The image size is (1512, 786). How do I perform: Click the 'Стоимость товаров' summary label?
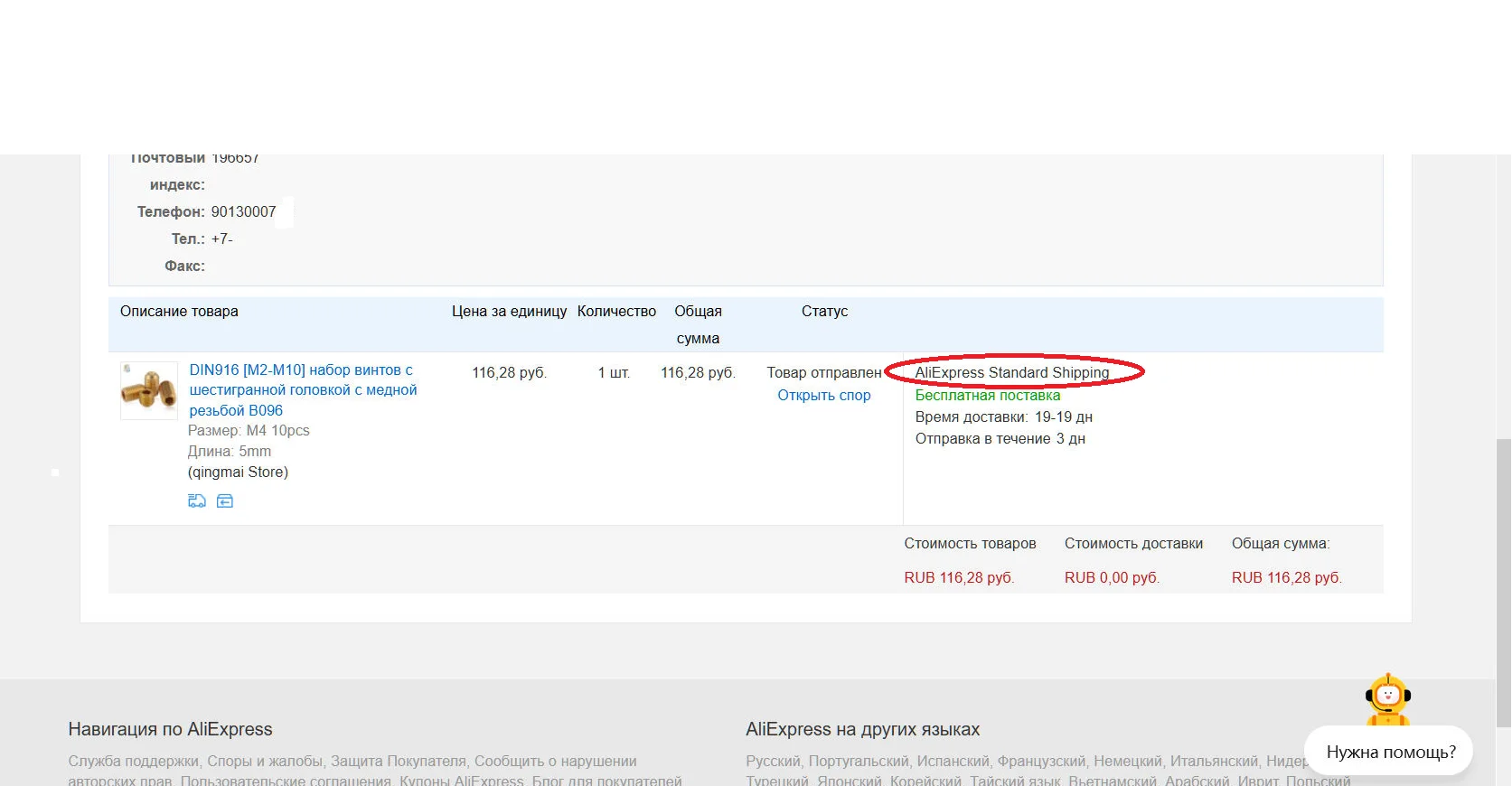click(970, 543)
